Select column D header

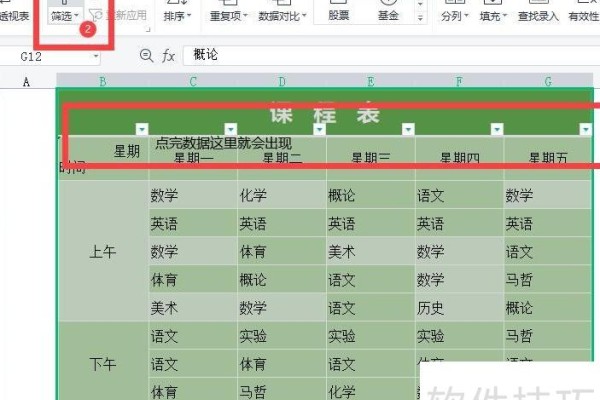(x=282, y=81)
